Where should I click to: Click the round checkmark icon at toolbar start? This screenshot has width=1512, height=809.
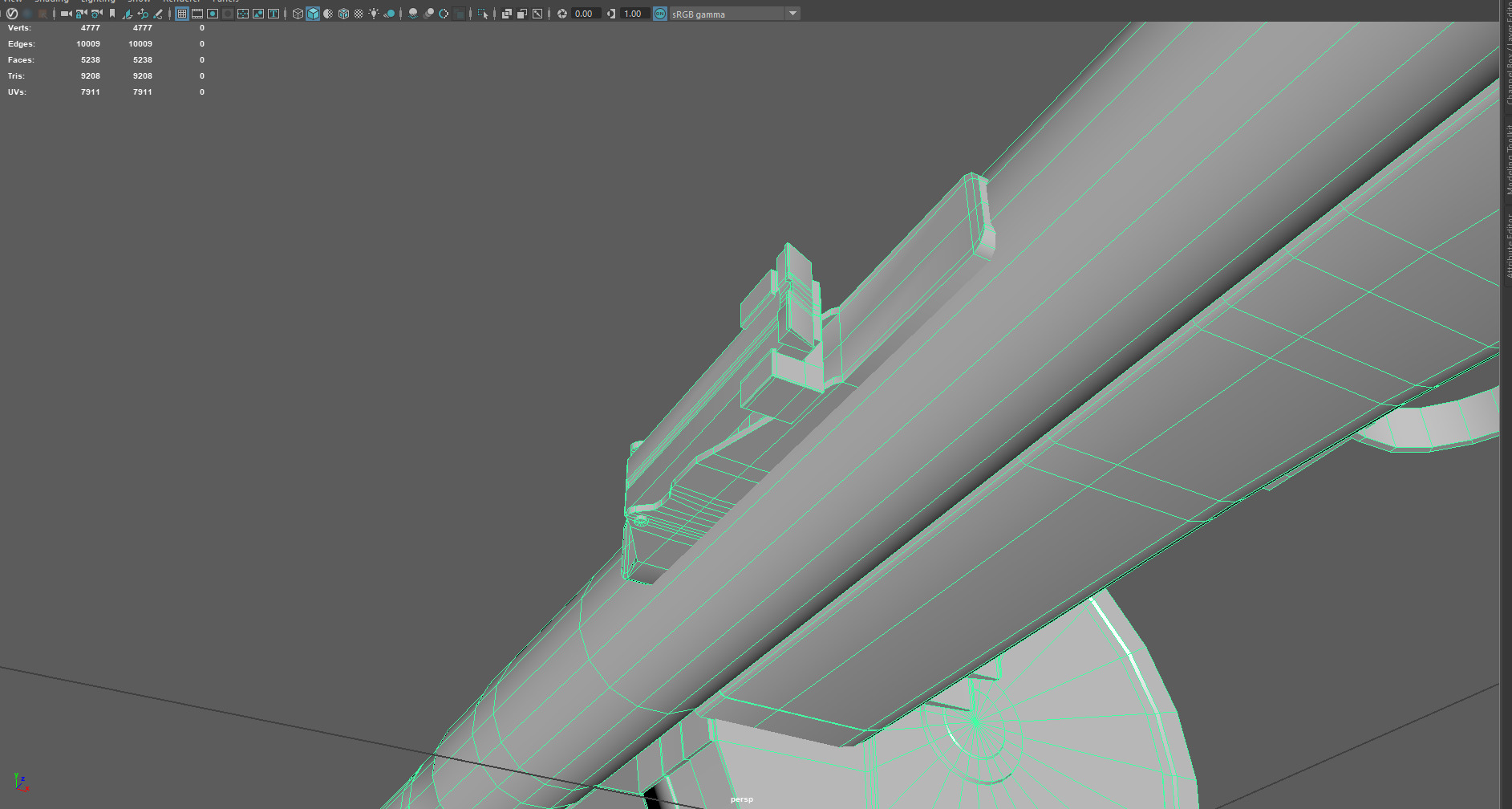point(12,14)
